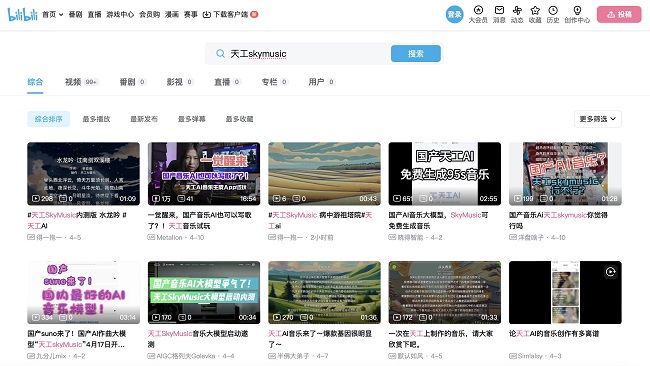Open the 国产AI音乐? video thumbnail
This screenshot has height=366, width=650.
[565, 174]
